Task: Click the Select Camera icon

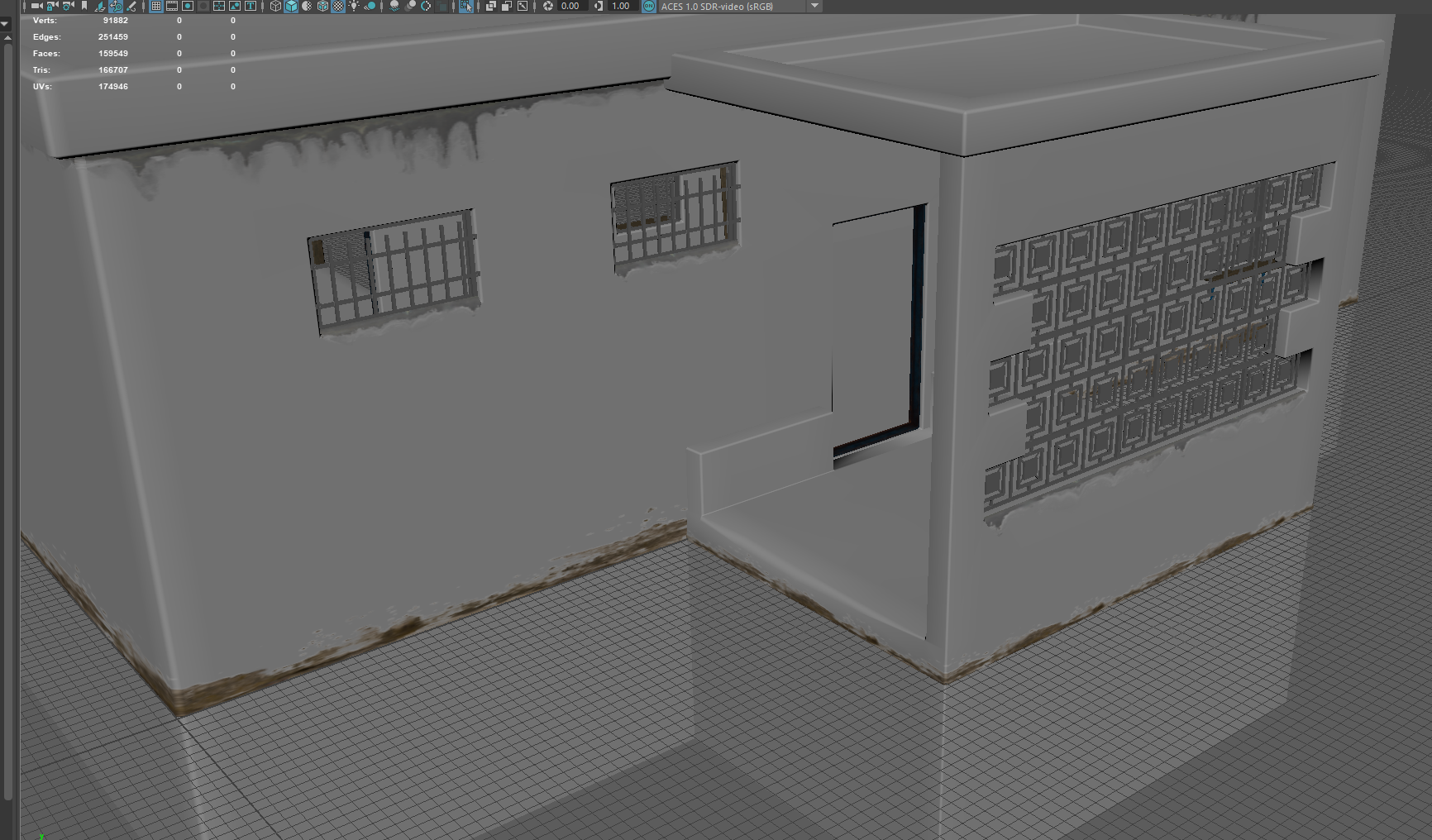Action: [36, 6]
